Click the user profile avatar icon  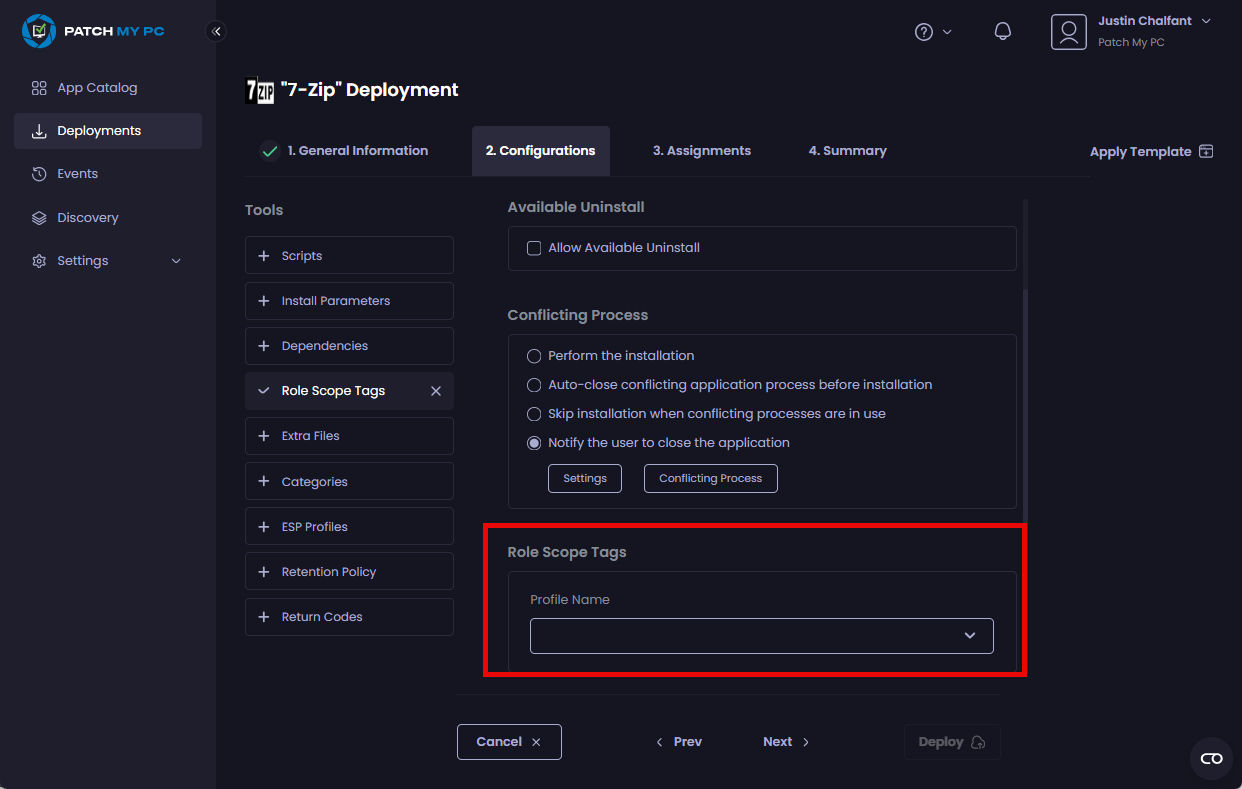1068,32
